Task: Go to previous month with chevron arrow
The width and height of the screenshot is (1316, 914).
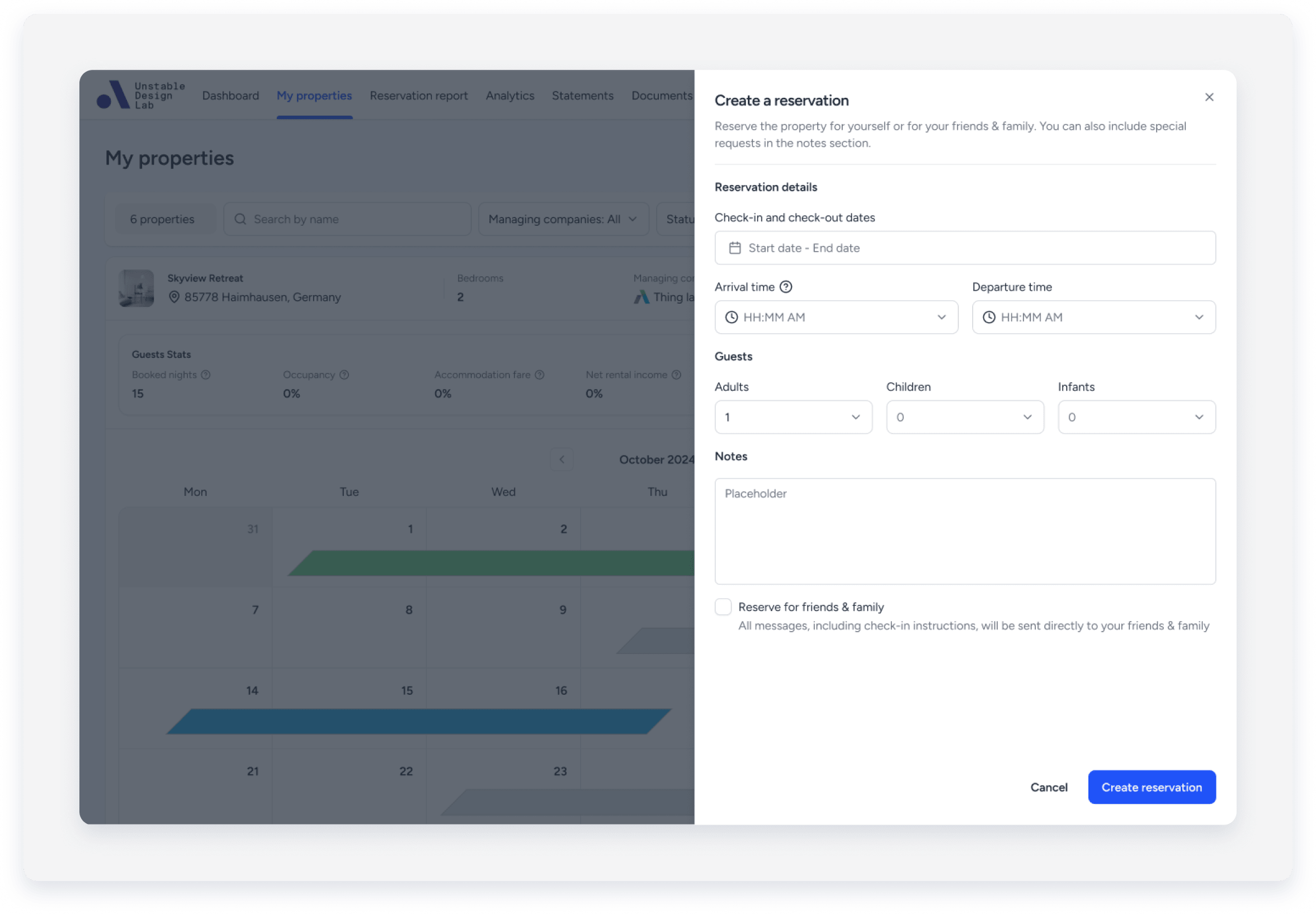Action: [x=562, y=460]
